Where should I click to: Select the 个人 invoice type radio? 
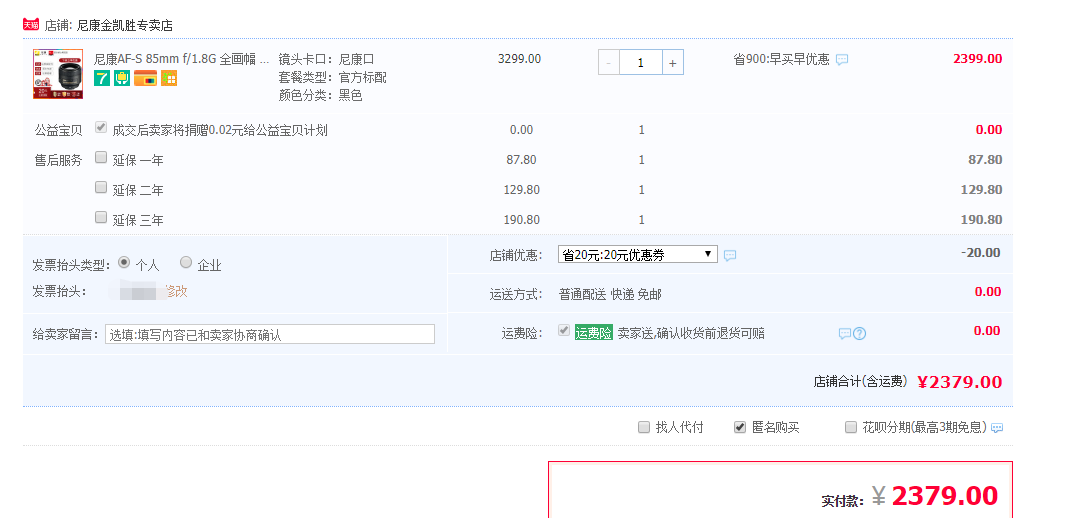coord(124,262)
